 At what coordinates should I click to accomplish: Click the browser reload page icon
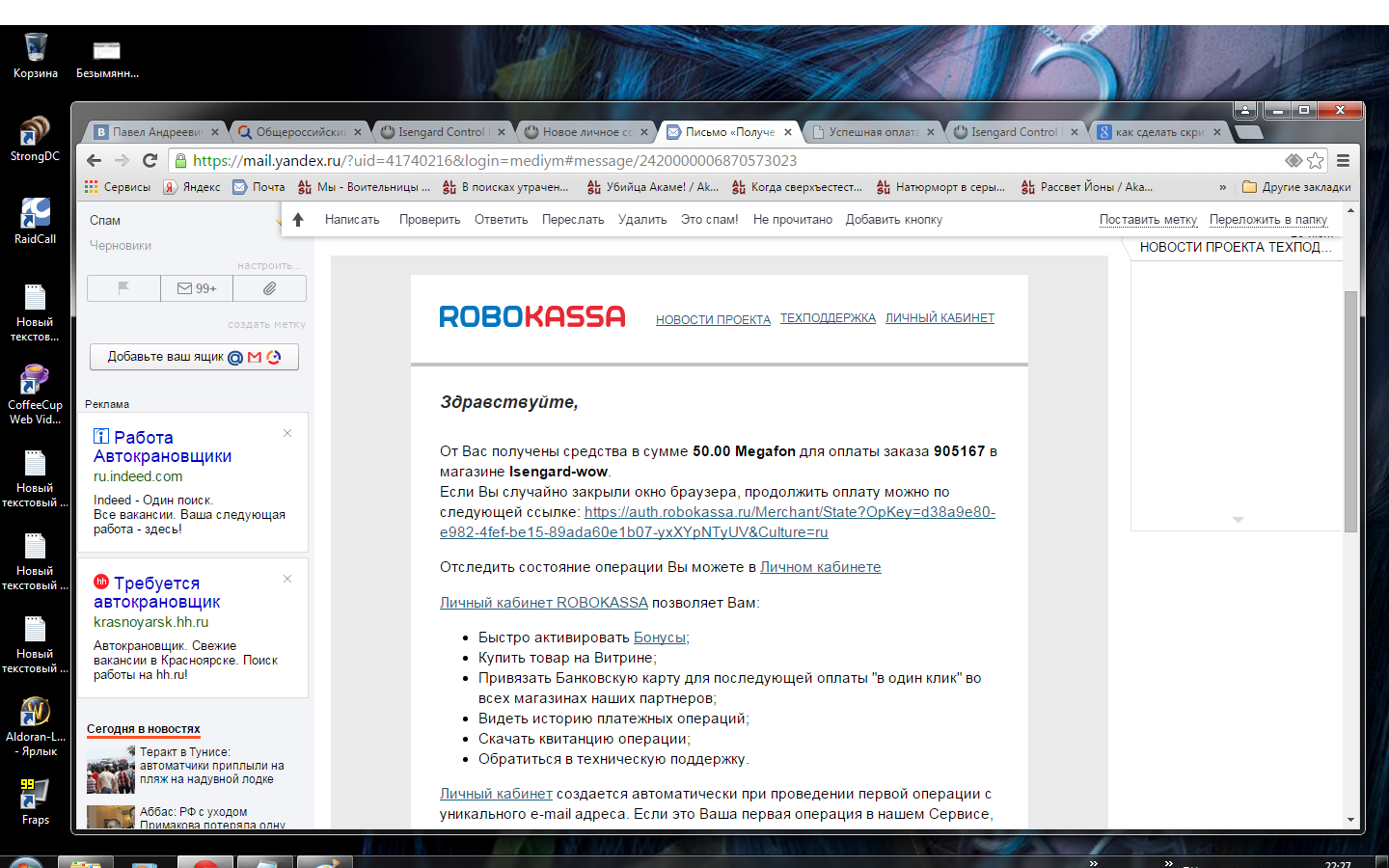coord(150,161)
